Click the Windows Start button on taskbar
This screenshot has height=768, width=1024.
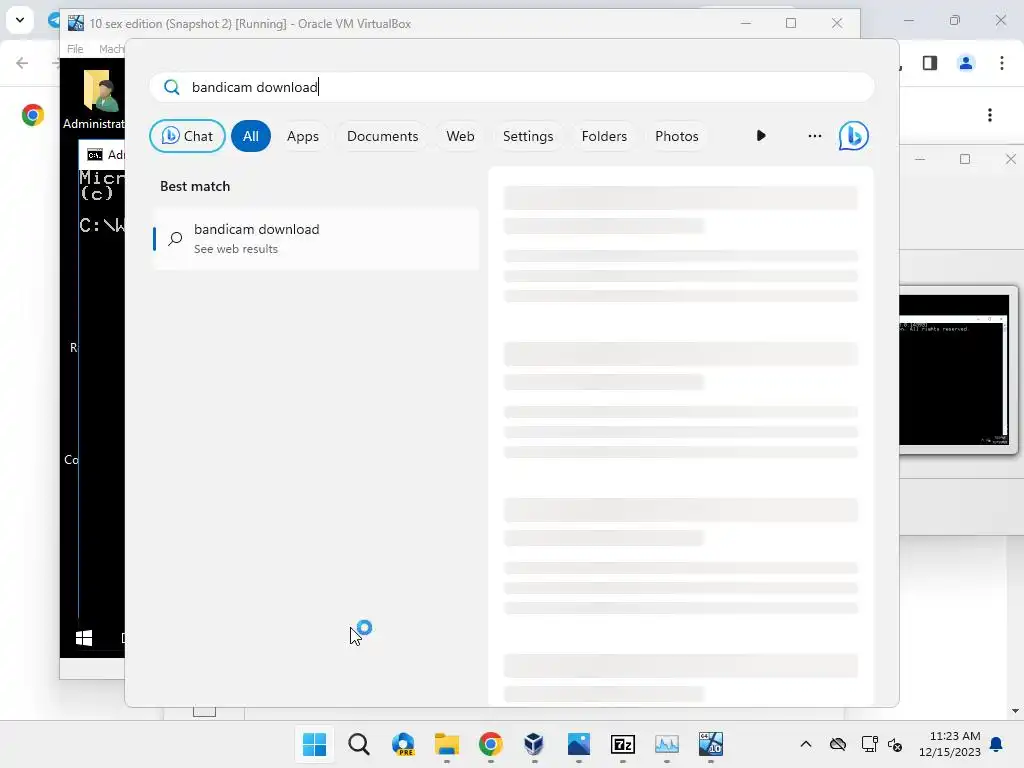(x=314, y=744)
